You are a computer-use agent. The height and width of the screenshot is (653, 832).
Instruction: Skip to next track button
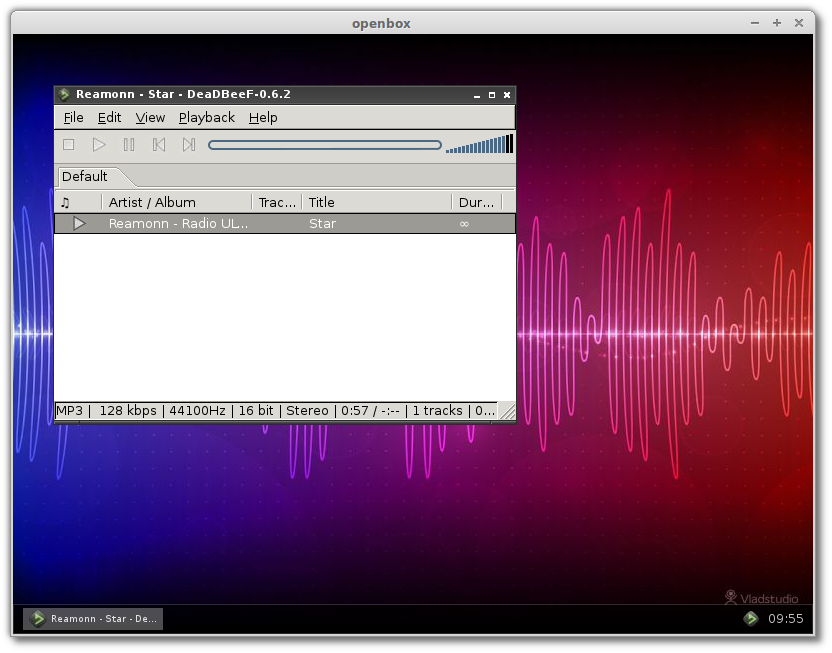click(189, 145)
